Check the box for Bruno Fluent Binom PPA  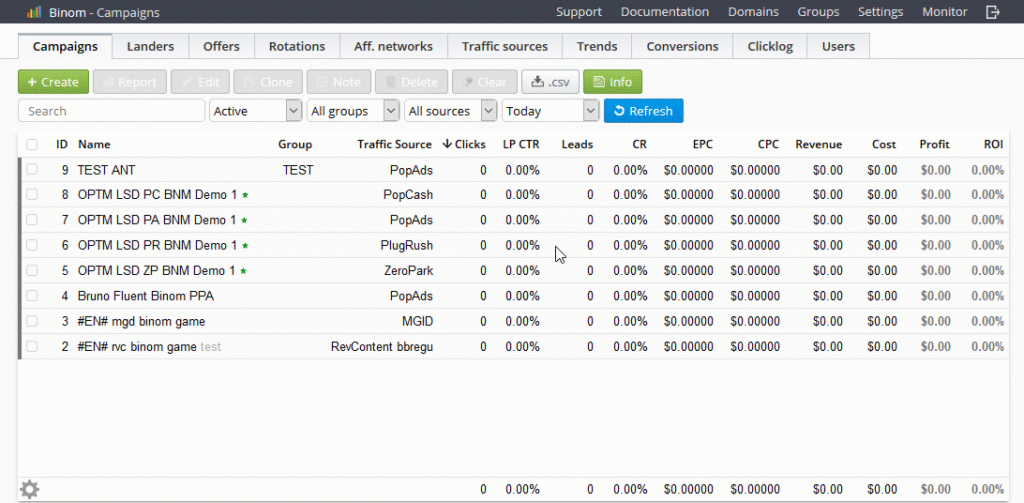[32, 296]
